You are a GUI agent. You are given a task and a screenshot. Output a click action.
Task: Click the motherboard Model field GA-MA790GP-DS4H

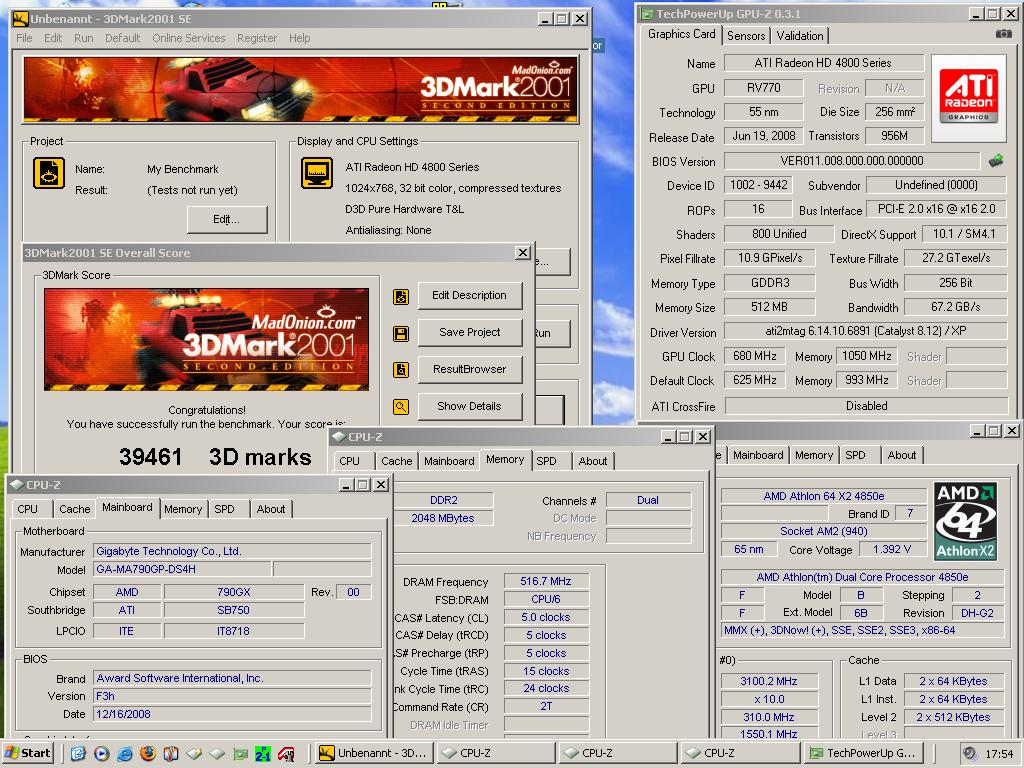(x=182, y=569)
